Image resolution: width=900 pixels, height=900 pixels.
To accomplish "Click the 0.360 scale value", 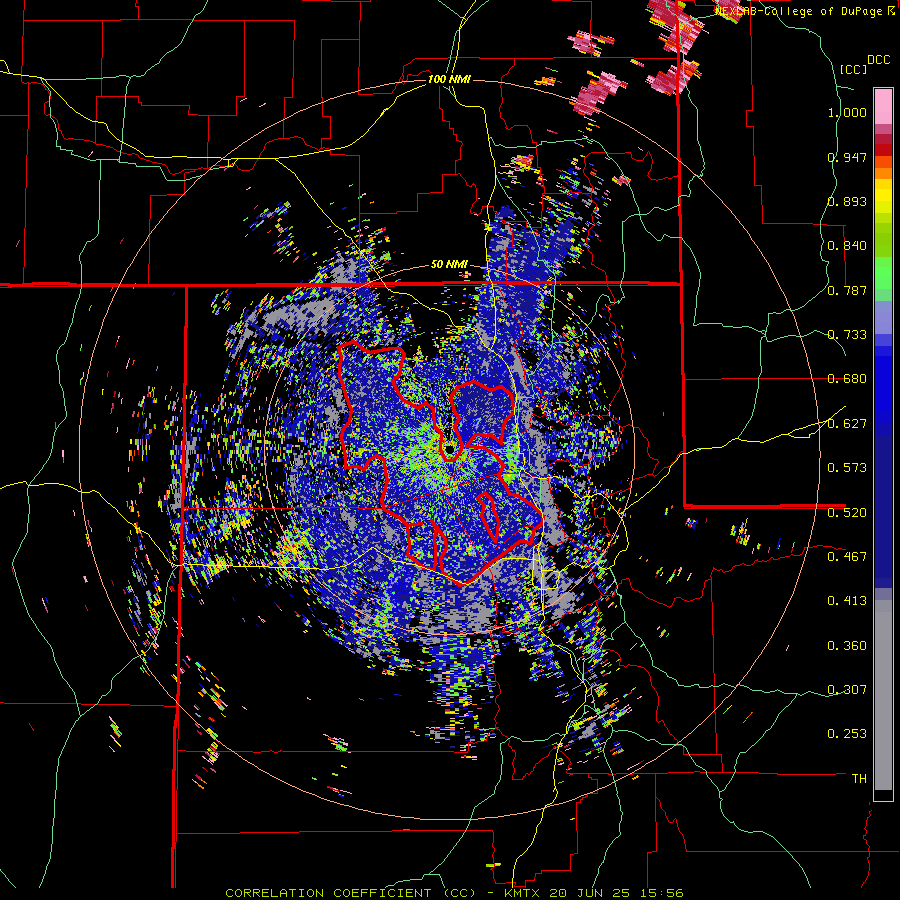I will (847, 645).
